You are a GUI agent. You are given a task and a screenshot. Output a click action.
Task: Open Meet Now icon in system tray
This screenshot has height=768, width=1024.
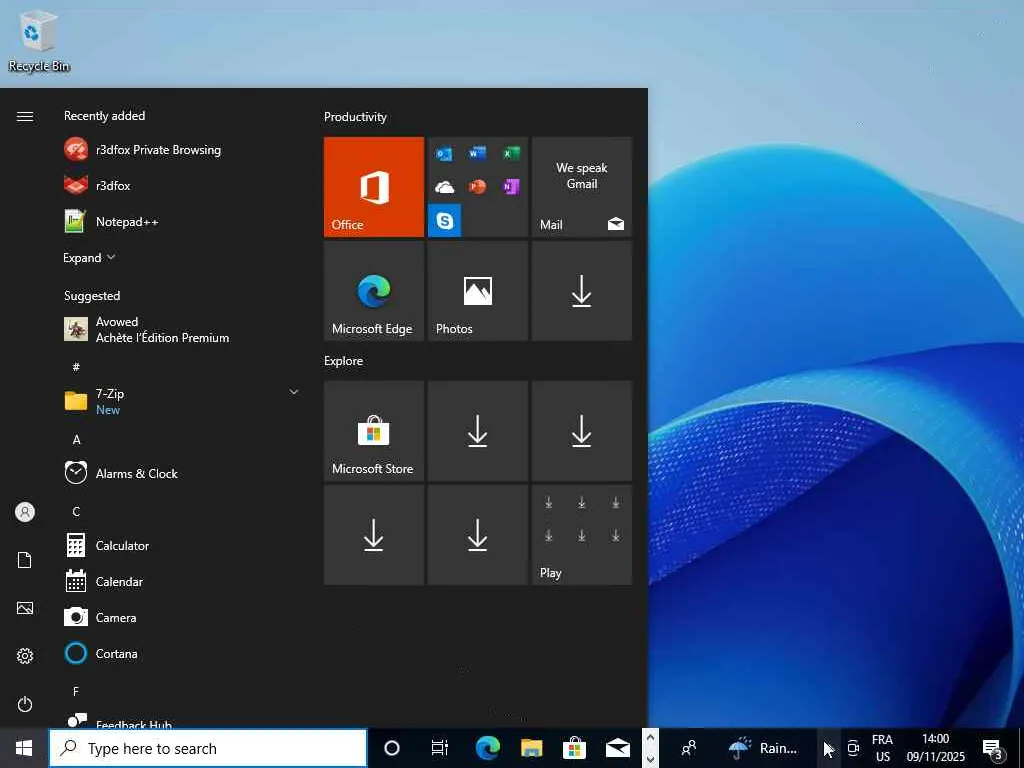tap(853, 748)
